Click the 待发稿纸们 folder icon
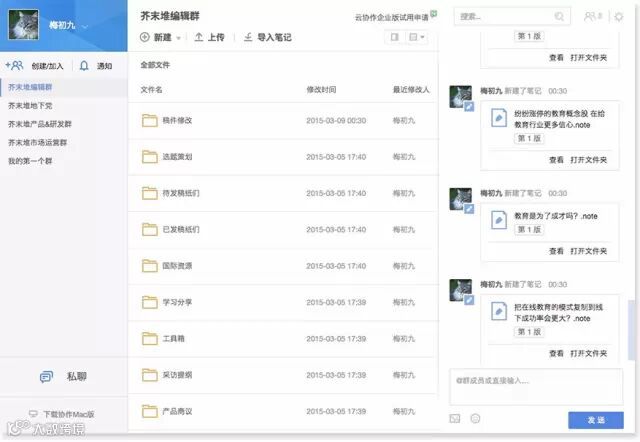Screen dimensions: 640x442 click(150, 193)
